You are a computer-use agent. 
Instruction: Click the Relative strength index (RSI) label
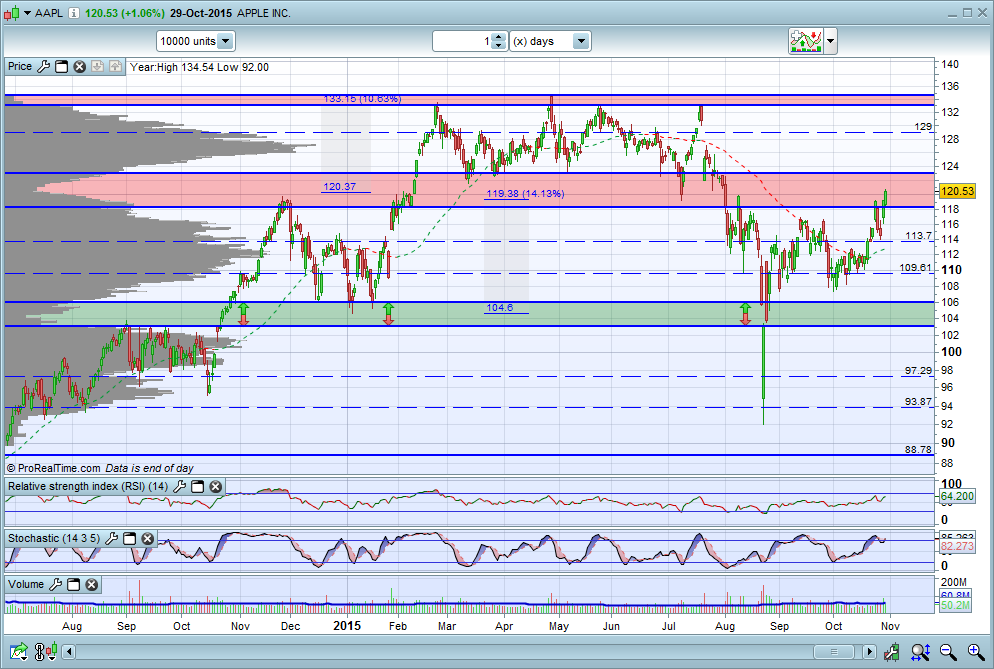click(87, 486)
